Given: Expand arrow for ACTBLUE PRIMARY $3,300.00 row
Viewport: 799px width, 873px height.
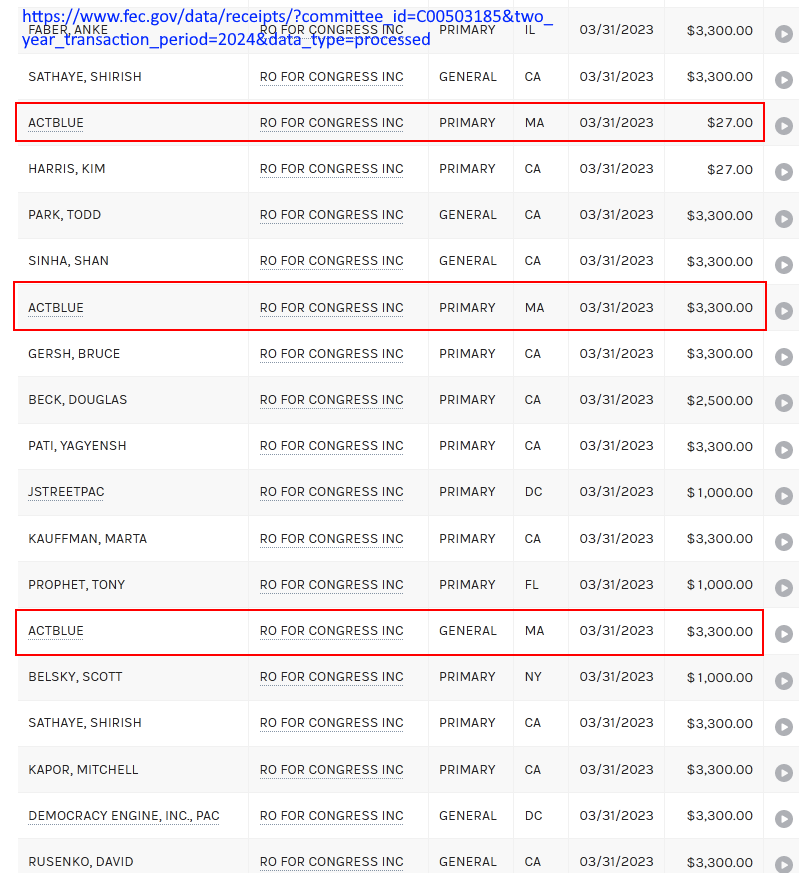Looking at the screenshot, I should point(783,311).
